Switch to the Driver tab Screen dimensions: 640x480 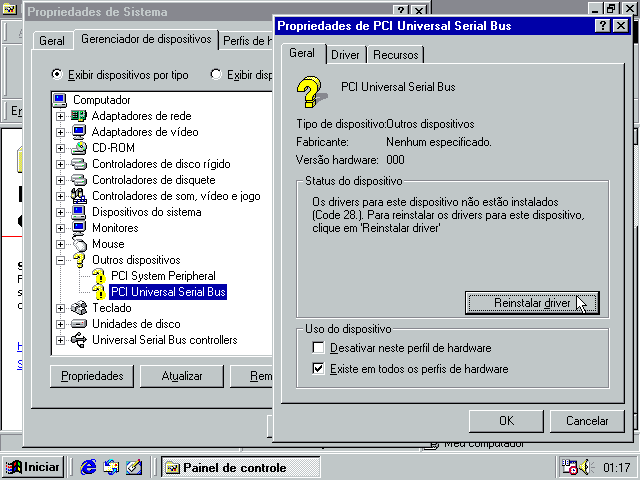pos(345,55)
